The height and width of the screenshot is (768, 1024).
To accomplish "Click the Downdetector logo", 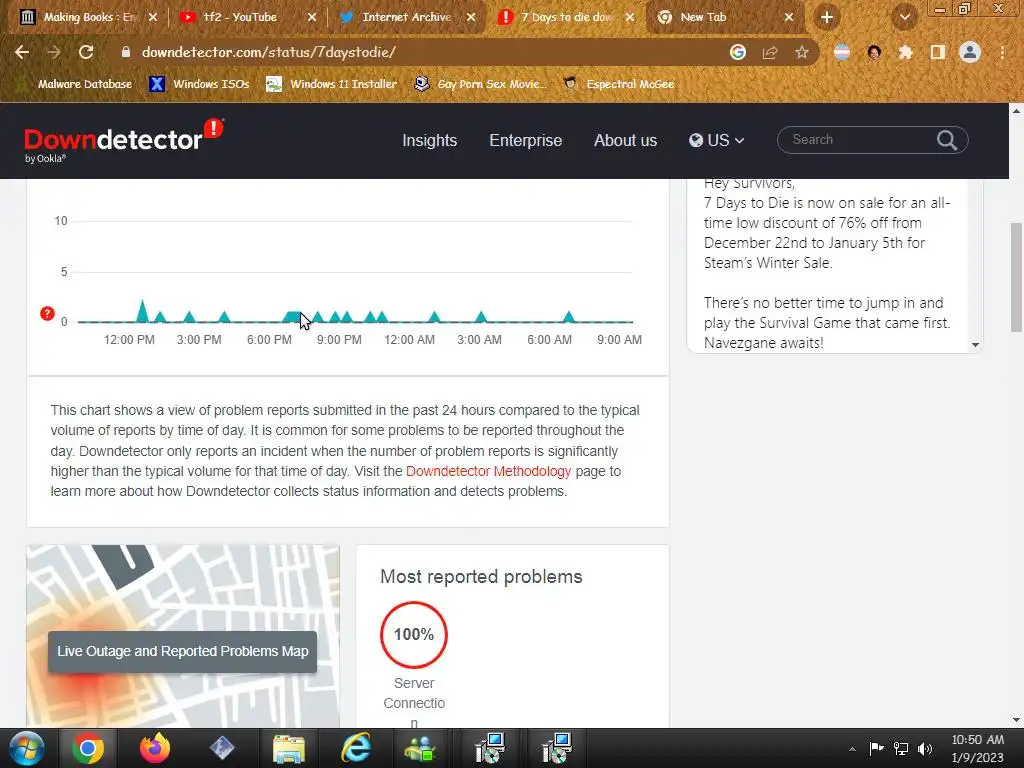I will (x=123, y=140).
